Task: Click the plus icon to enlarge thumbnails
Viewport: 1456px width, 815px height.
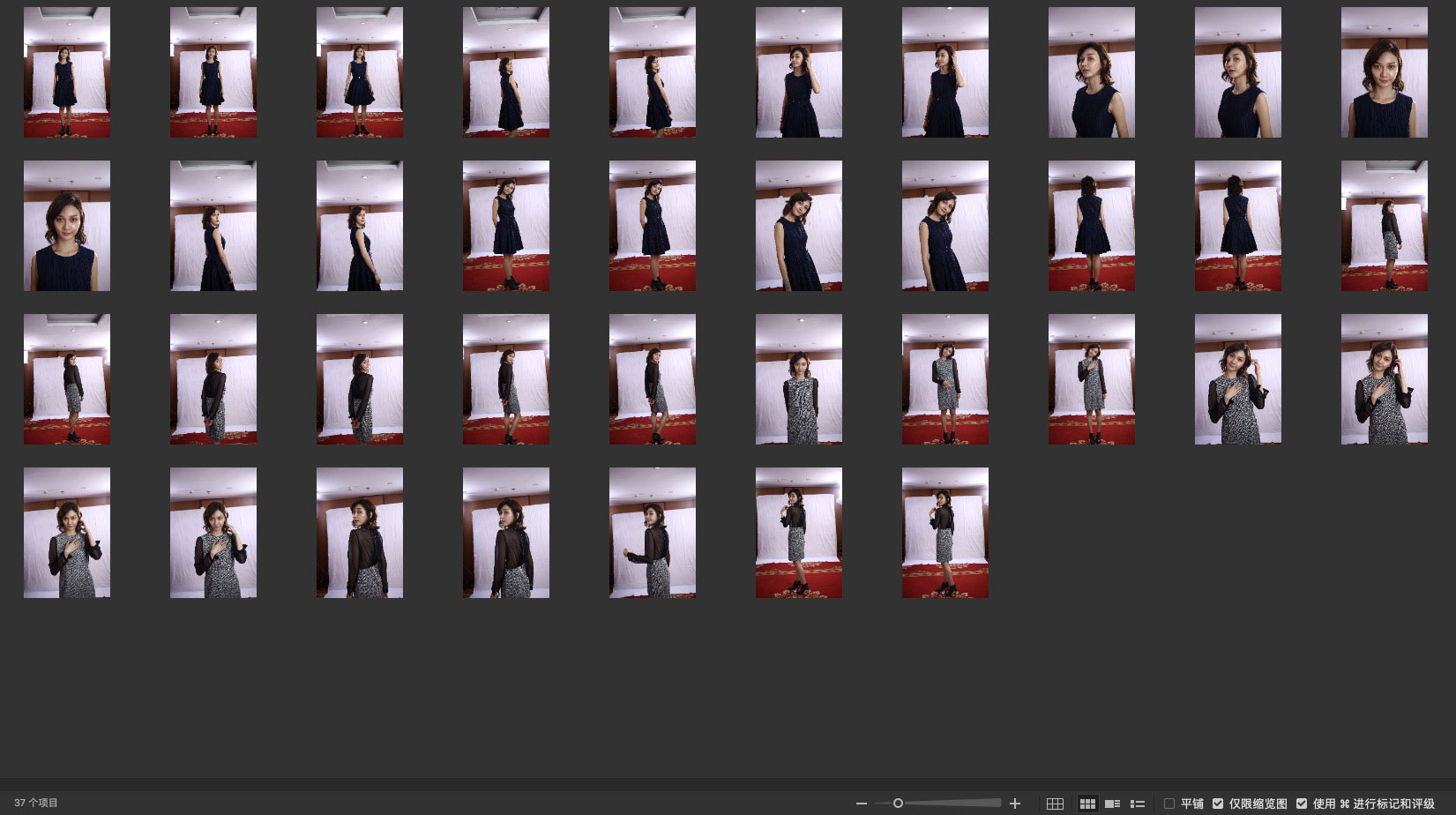Action: click(x=1015, y=804)
